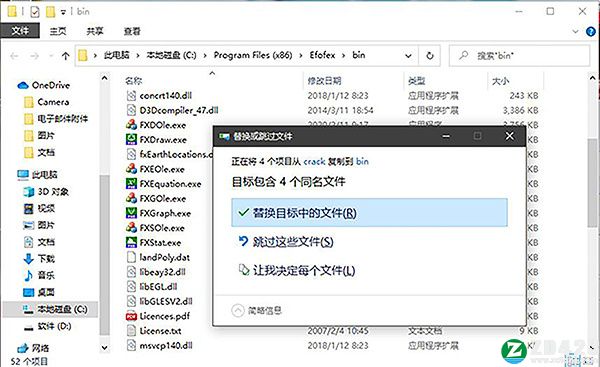Click the 桌面 desktop icon in sidebar
Viewport: 600px width, 367px height.
pyautogui.click(x=29, y=292)
